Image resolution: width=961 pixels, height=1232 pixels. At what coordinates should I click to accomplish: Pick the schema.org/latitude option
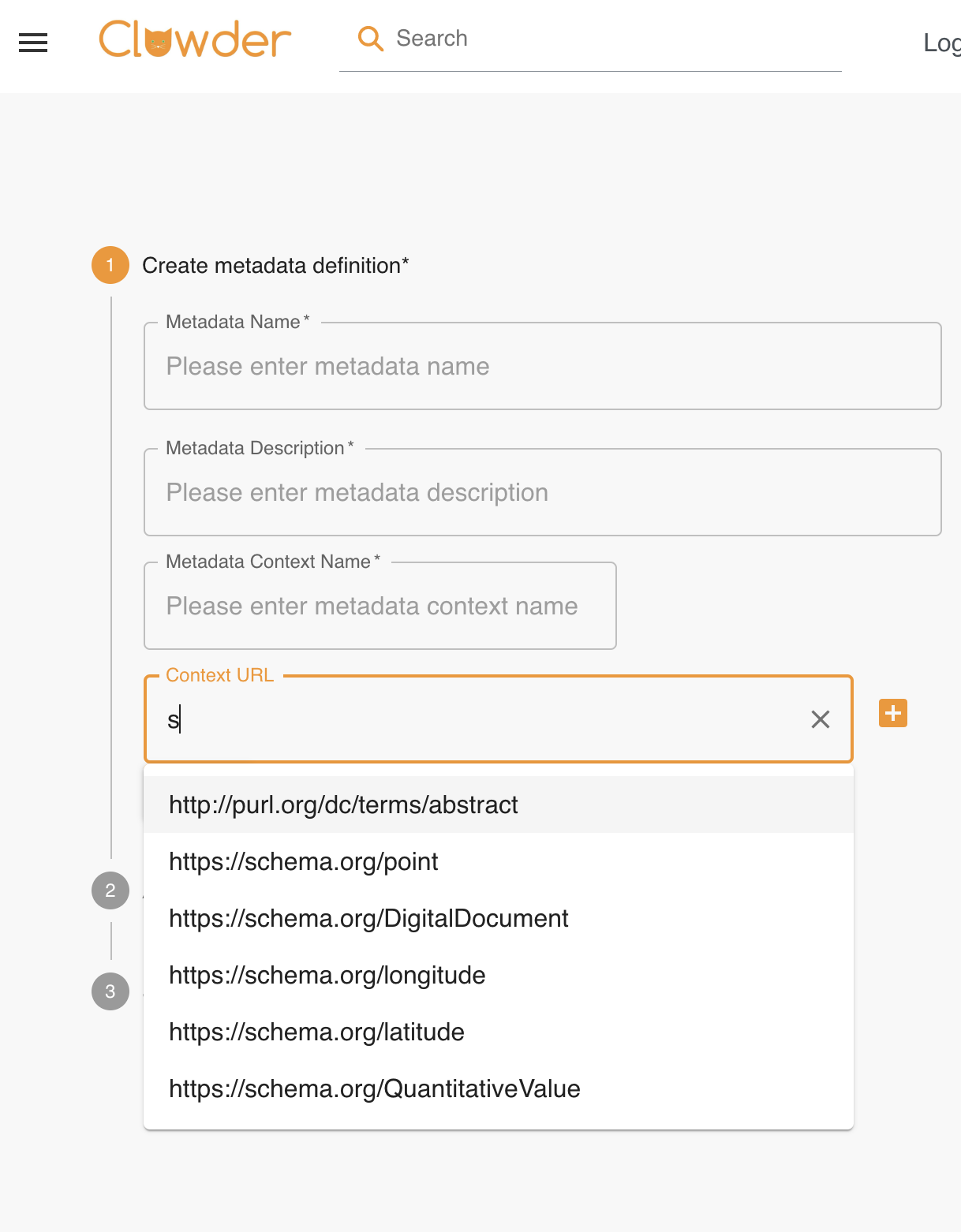point(316,1032)
